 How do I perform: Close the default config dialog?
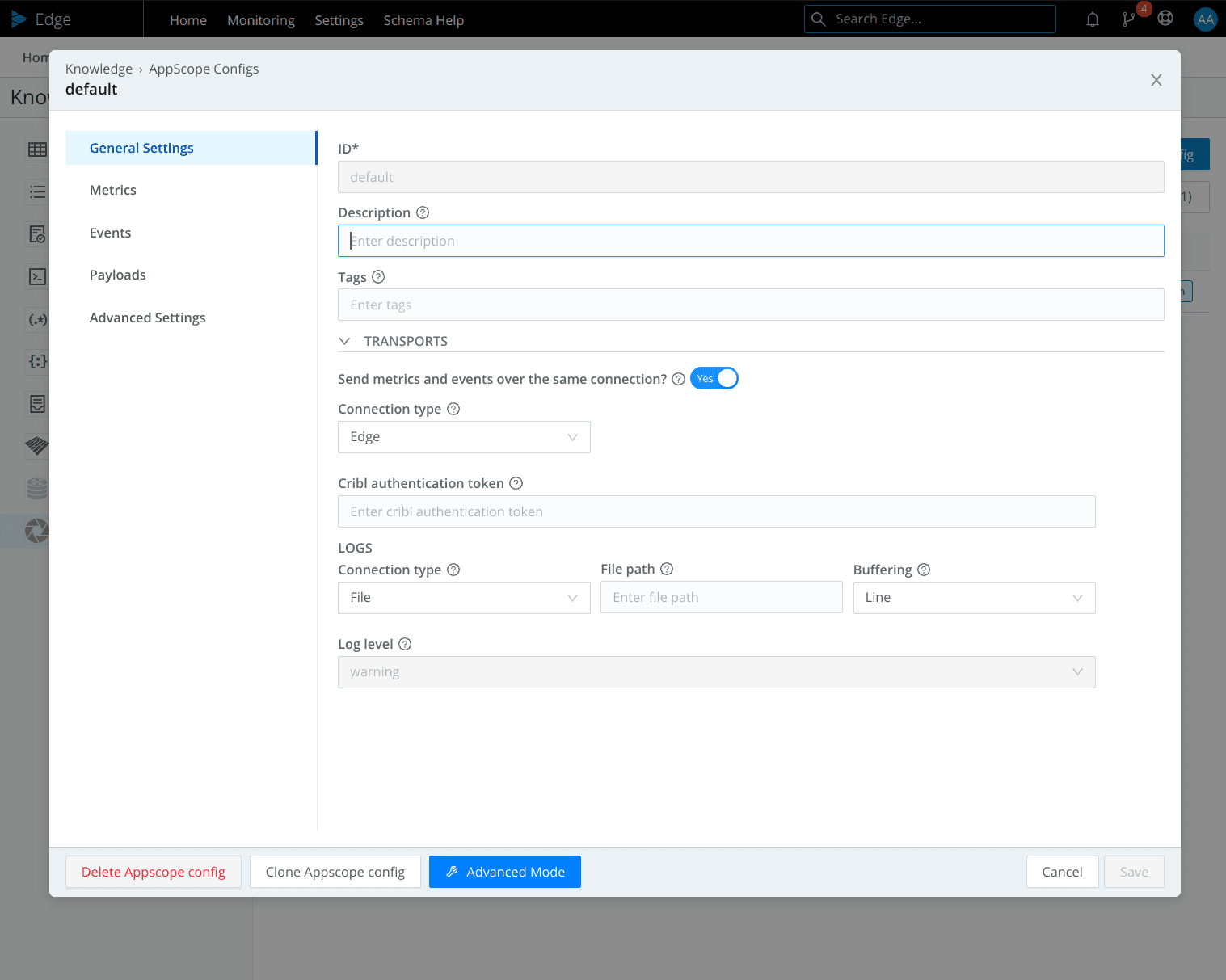(1156, 80)
